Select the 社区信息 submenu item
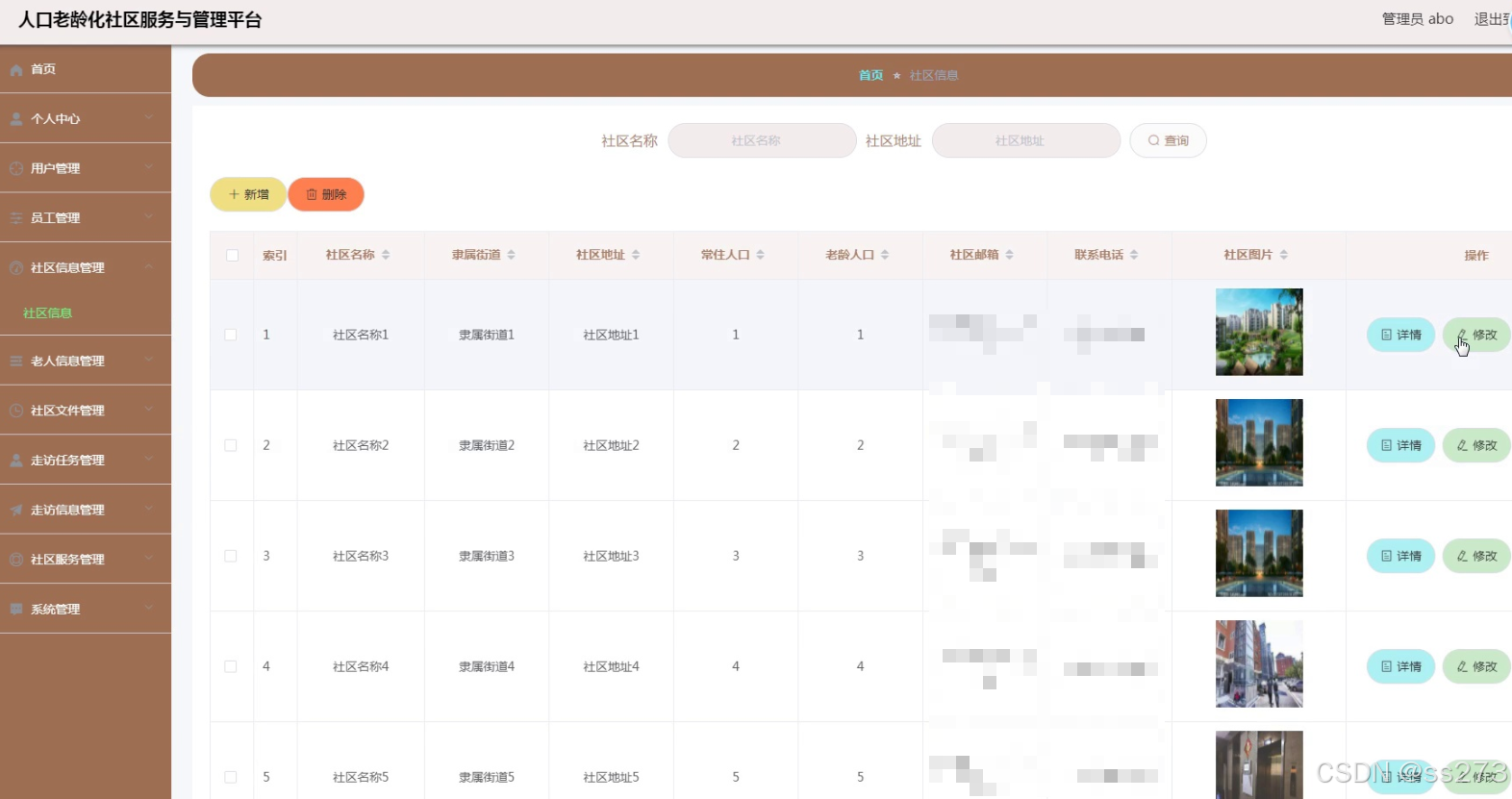This screenshot has width=1512, height=799. pyautogui.click(x=86, y=313)
